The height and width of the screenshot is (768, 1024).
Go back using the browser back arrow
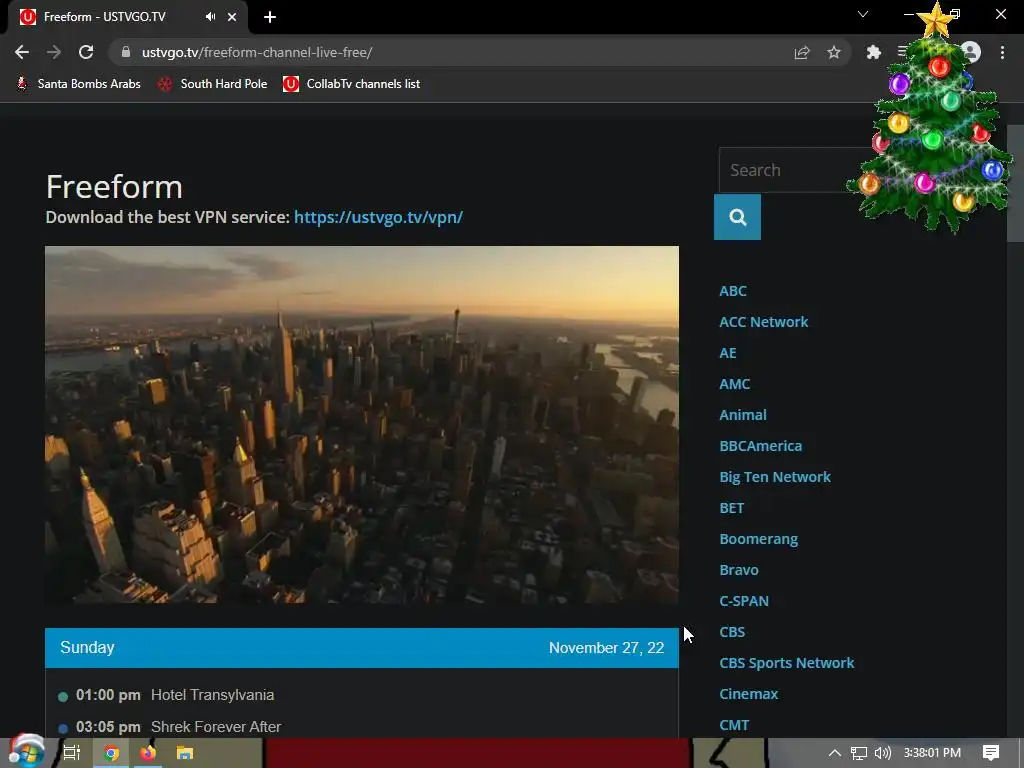point(22,52)
